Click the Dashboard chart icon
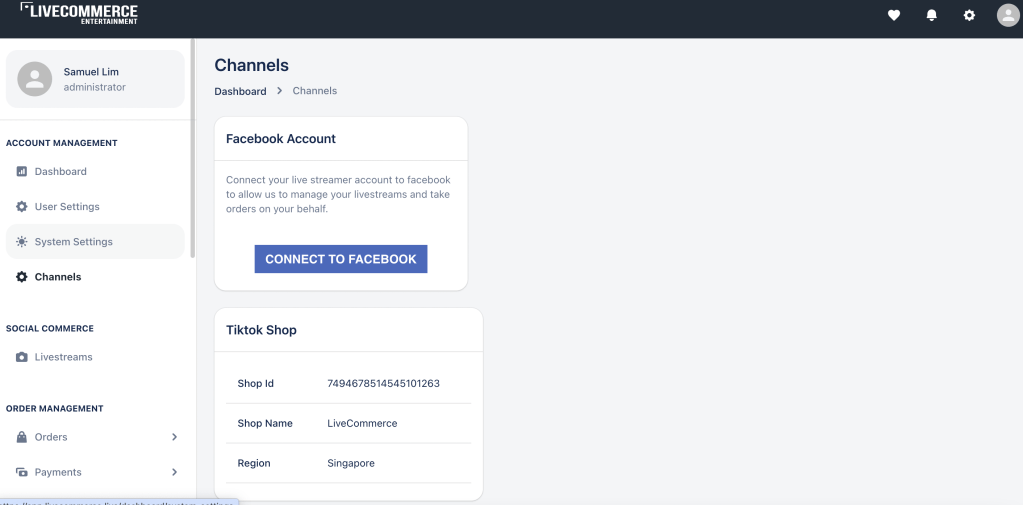The height and width of the screenshot is (505, 1023). [22, 171]
